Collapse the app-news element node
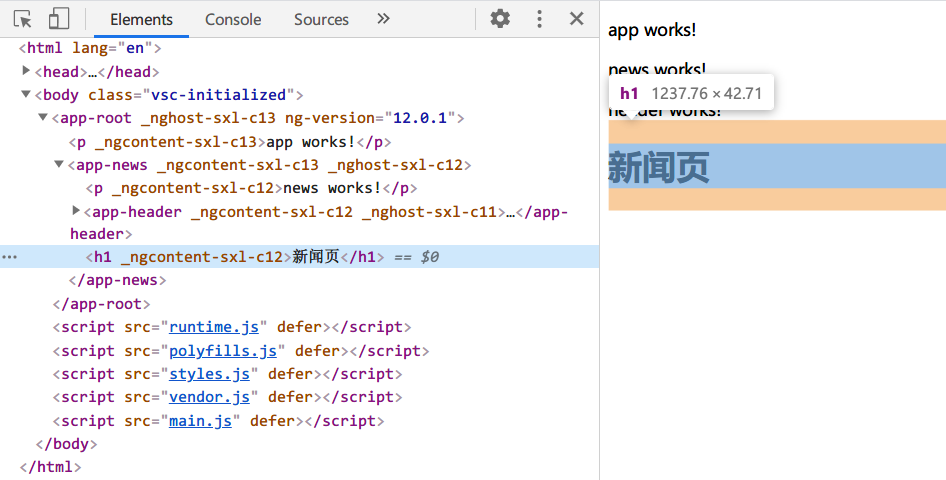 [59, 164]
